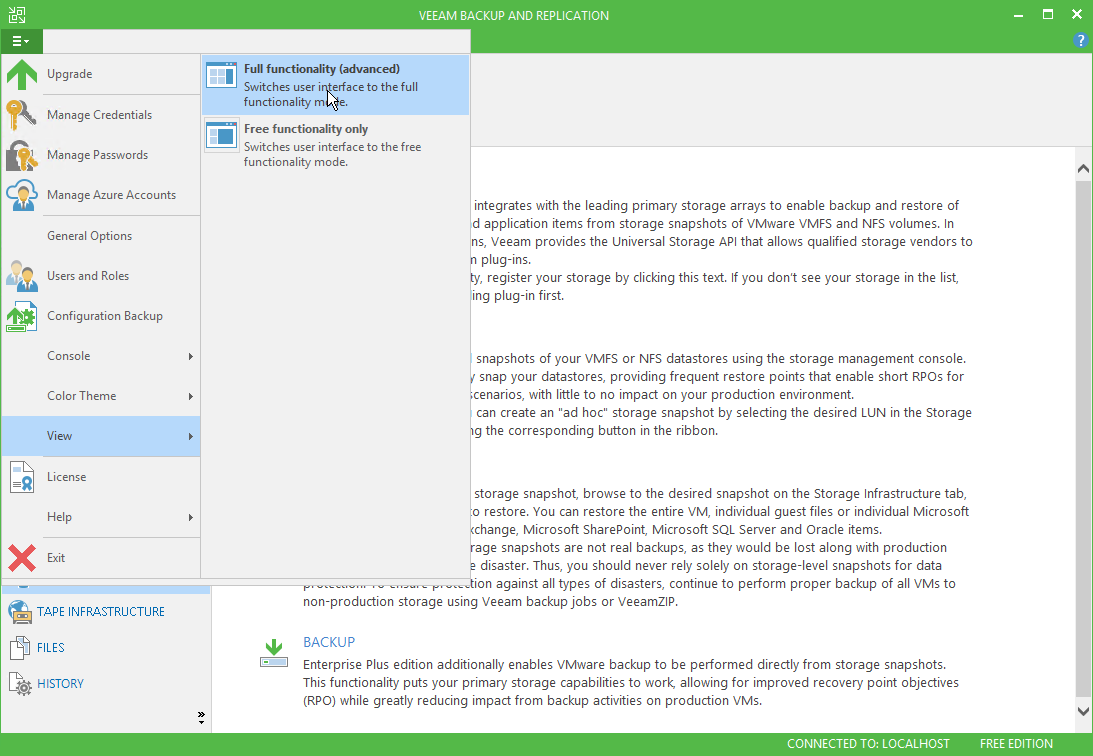Viewport: 1093px width, 756px height.
Task: Open Configuration Backup menu entry
Action: pos(101,316)
